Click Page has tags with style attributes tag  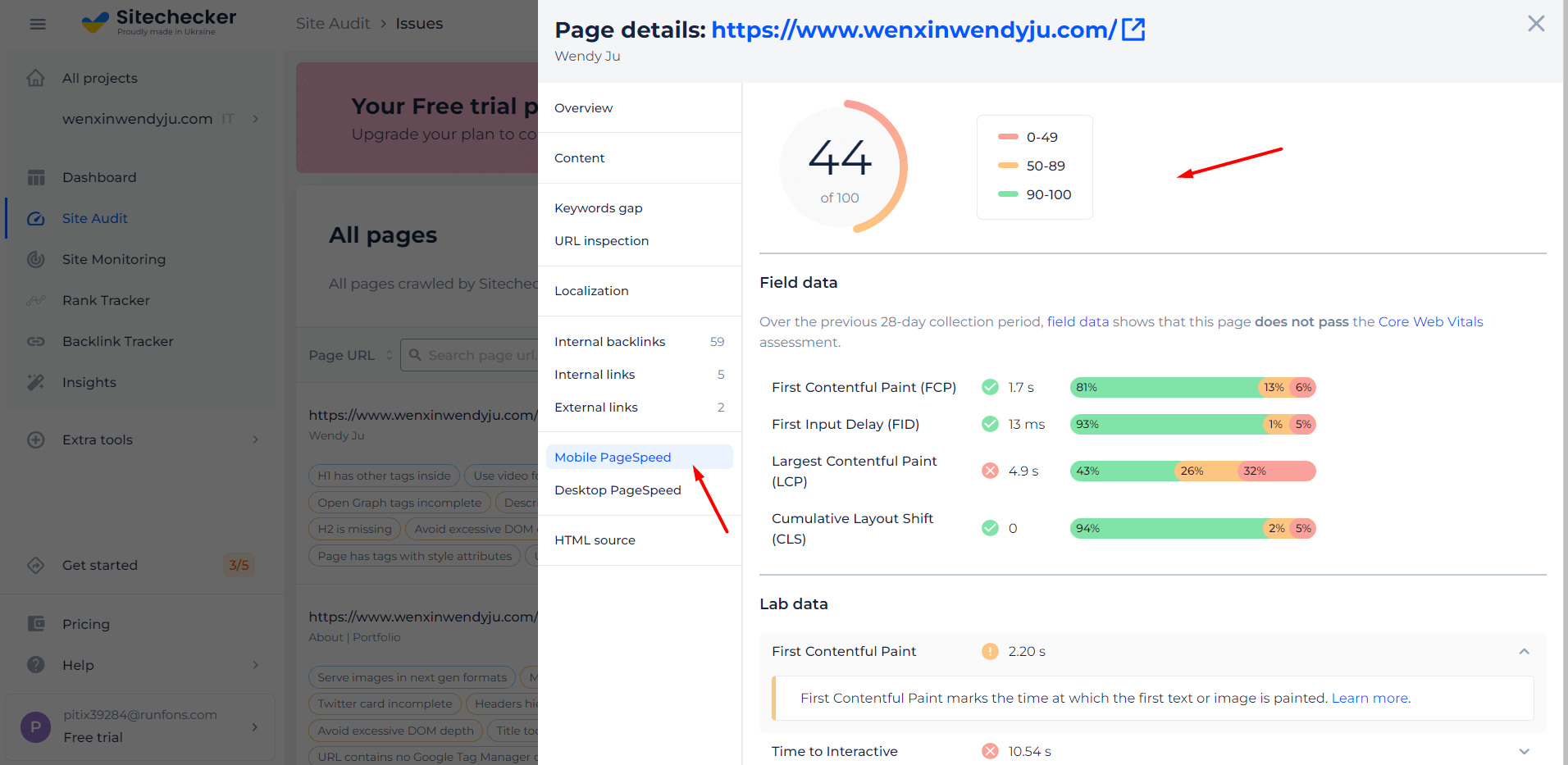(414, 556)
